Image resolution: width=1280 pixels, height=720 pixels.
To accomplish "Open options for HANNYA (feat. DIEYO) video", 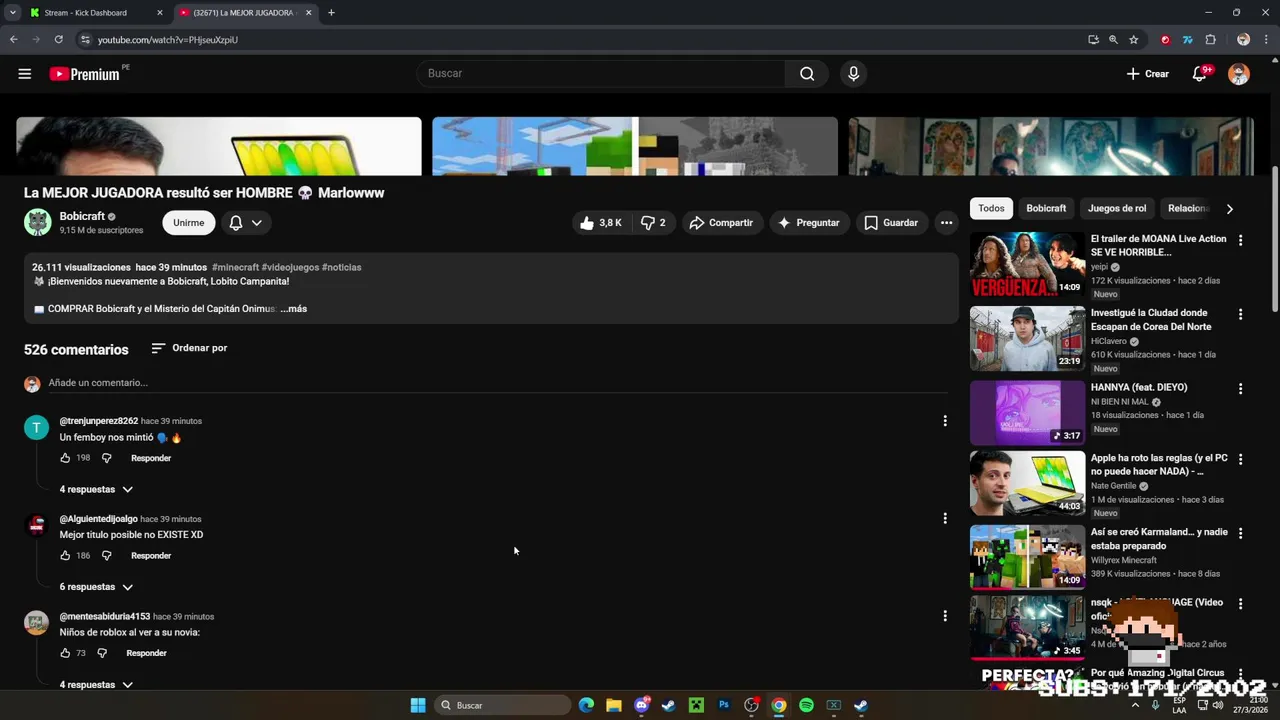I will click(1240, 388).
